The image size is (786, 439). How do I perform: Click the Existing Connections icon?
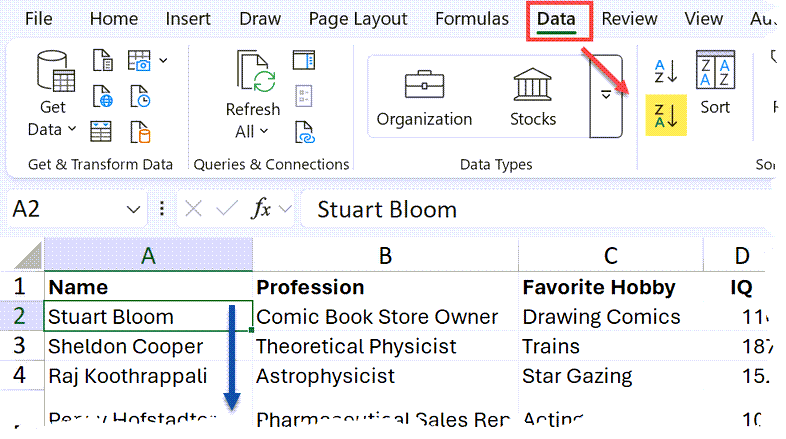click(140, 132)
